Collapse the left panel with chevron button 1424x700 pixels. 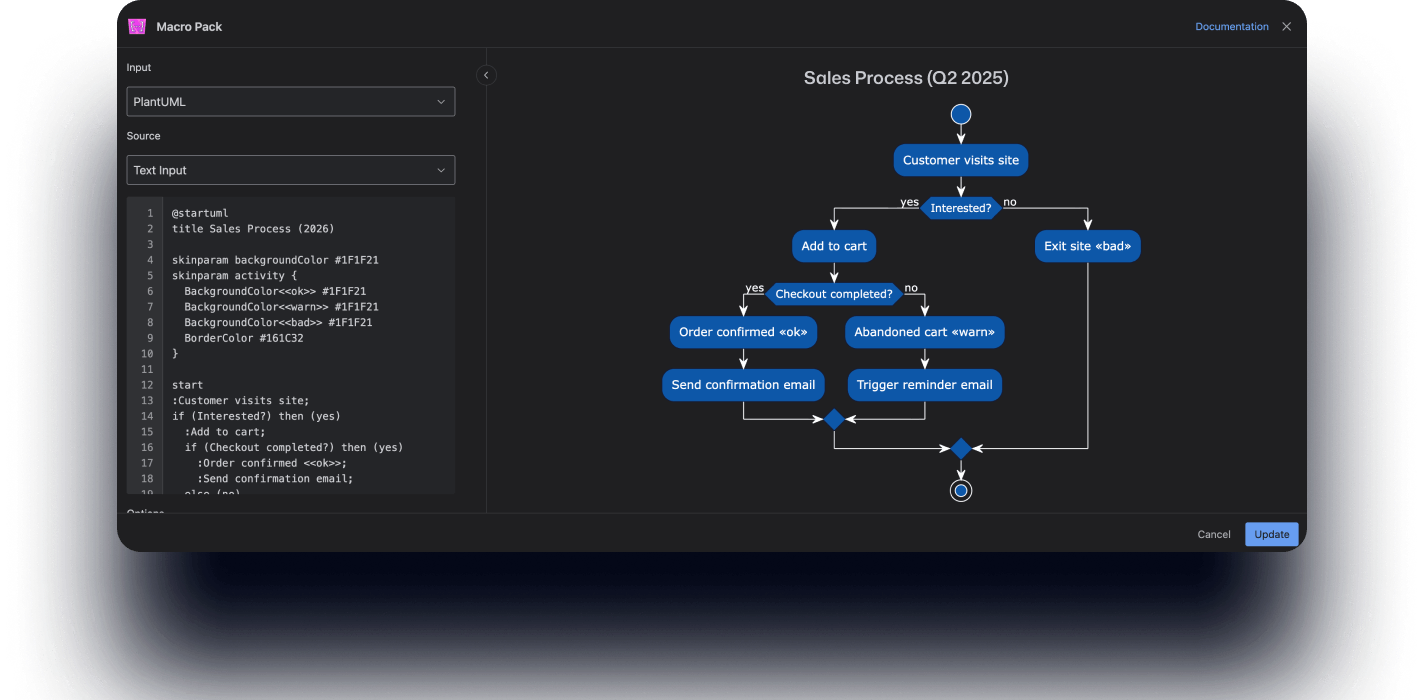tap(486, 75)
